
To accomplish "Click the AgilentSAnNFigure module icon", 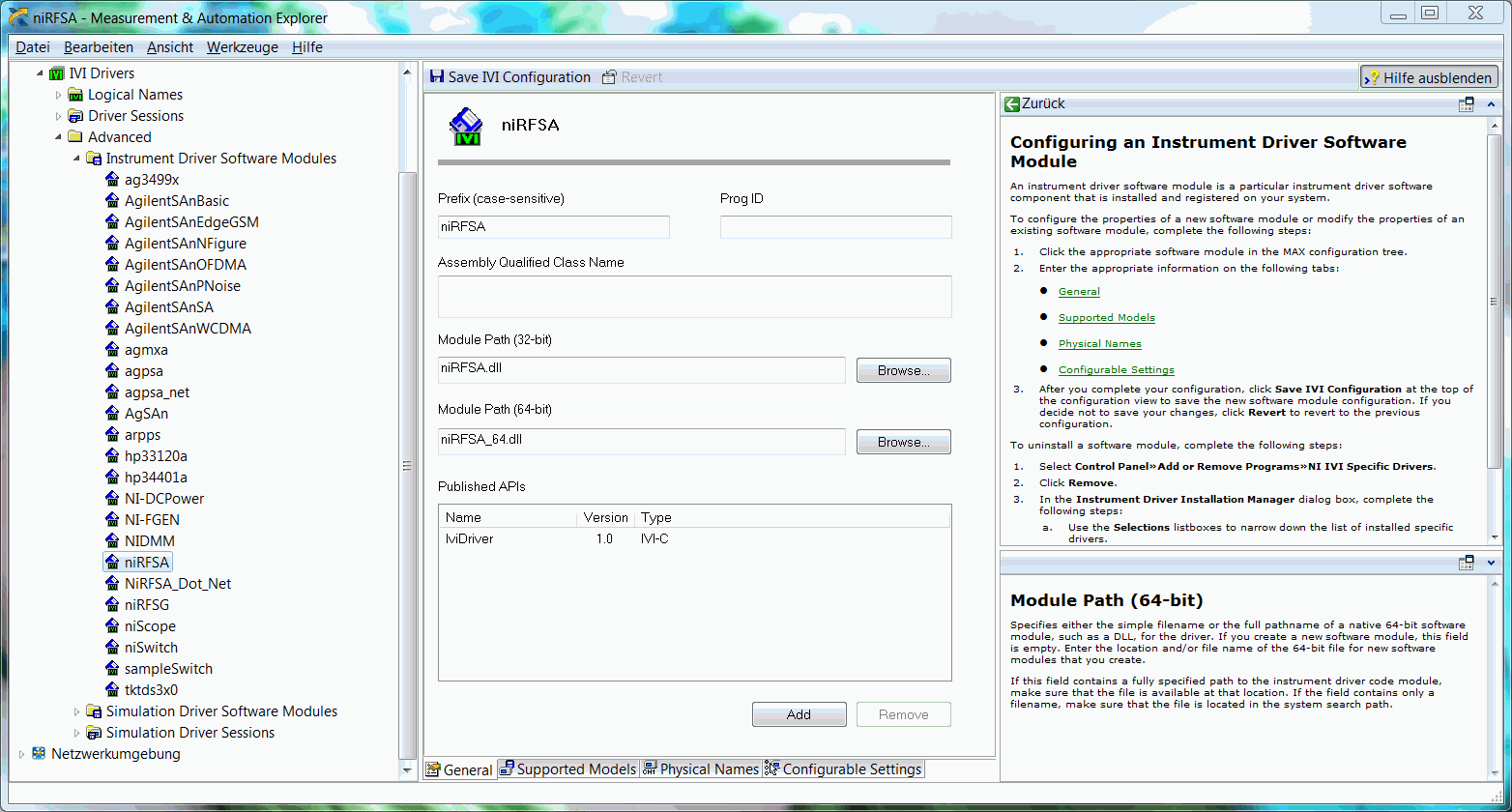I will point(112,244).
